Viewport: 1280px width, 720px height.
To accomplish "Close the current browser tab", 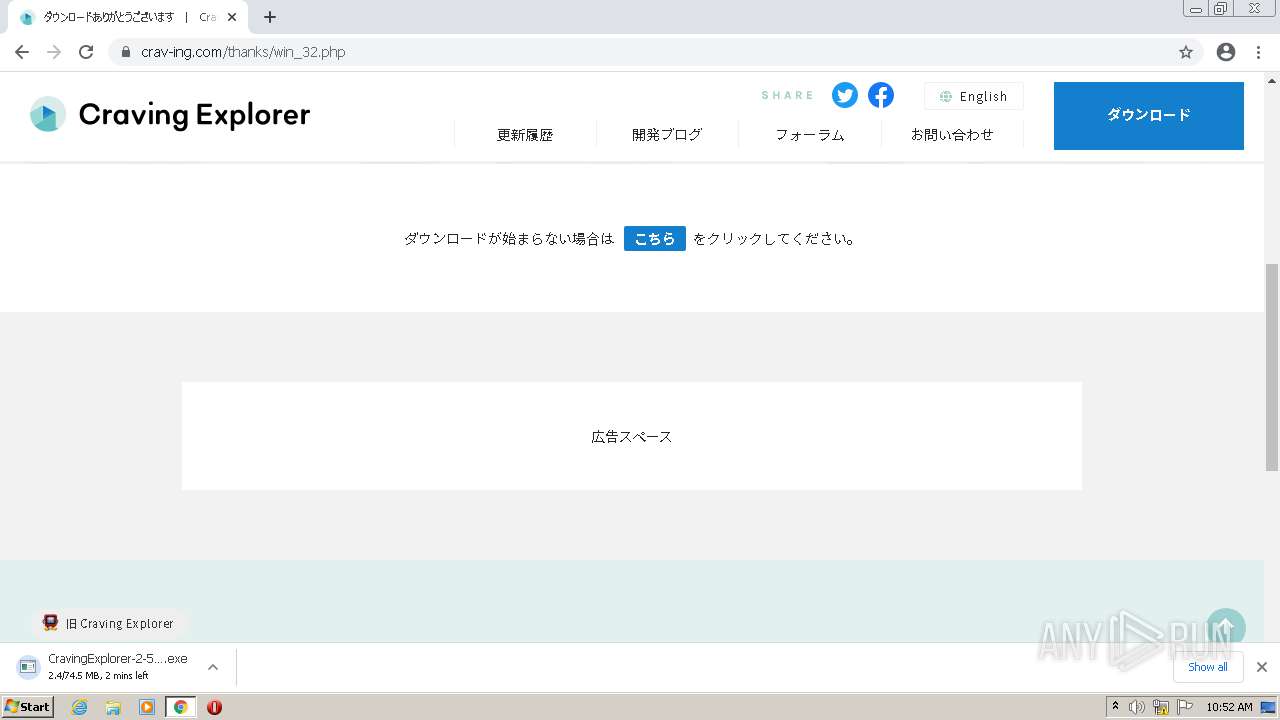I will click(232, 17).
